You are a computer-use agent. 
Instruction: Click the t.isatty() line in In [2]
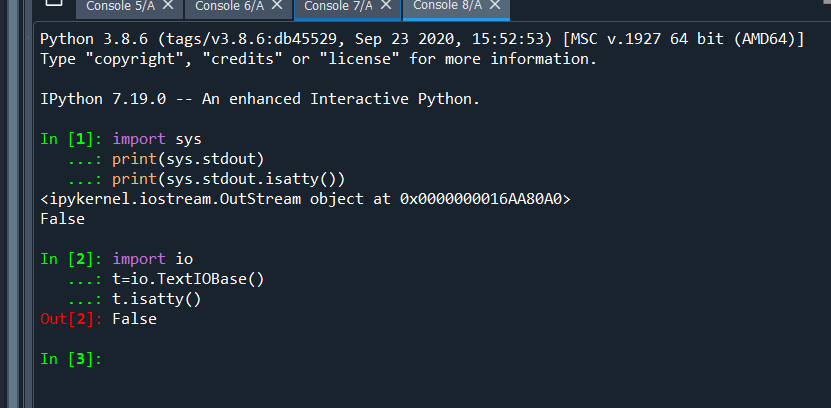pos(157,299)
